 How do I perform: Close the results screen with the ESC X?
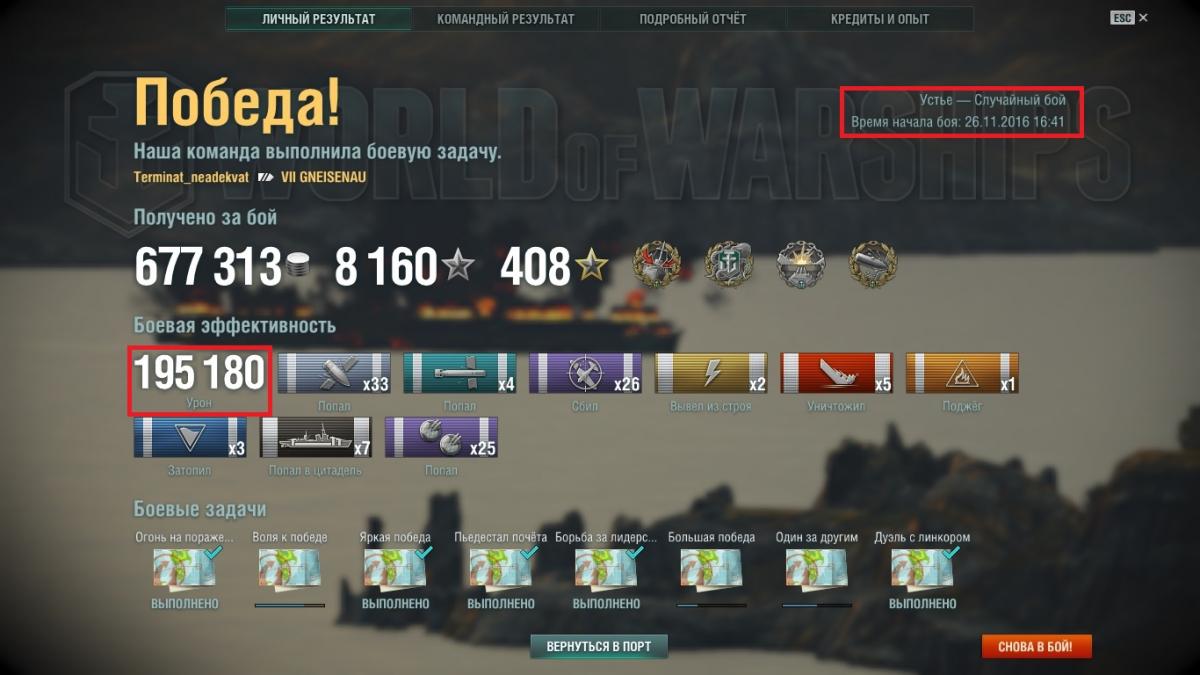(1129, 18)
